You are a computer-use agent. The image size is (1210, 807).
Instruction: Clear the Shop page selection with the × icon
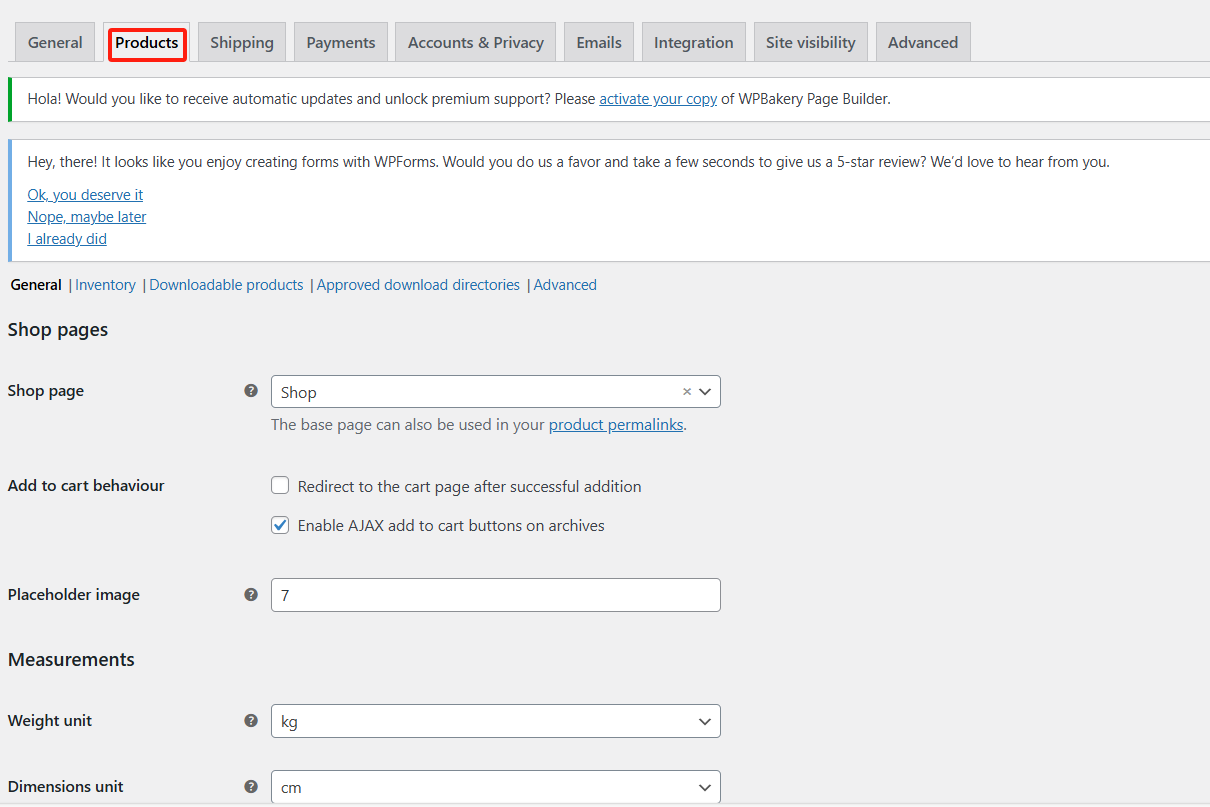click(x=686, y=391)
